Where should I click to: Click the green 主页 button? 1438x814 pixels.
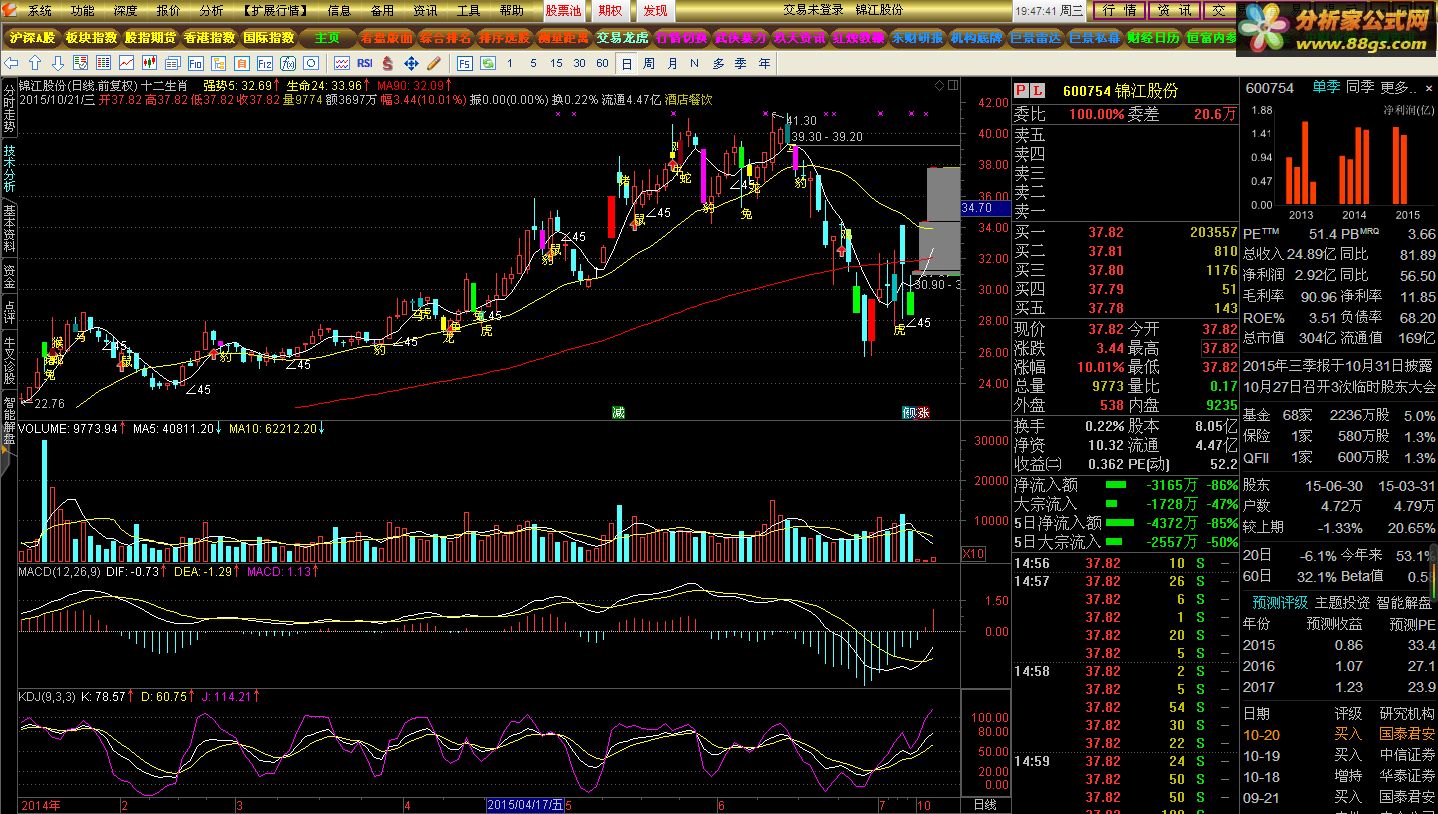[328, 38]
